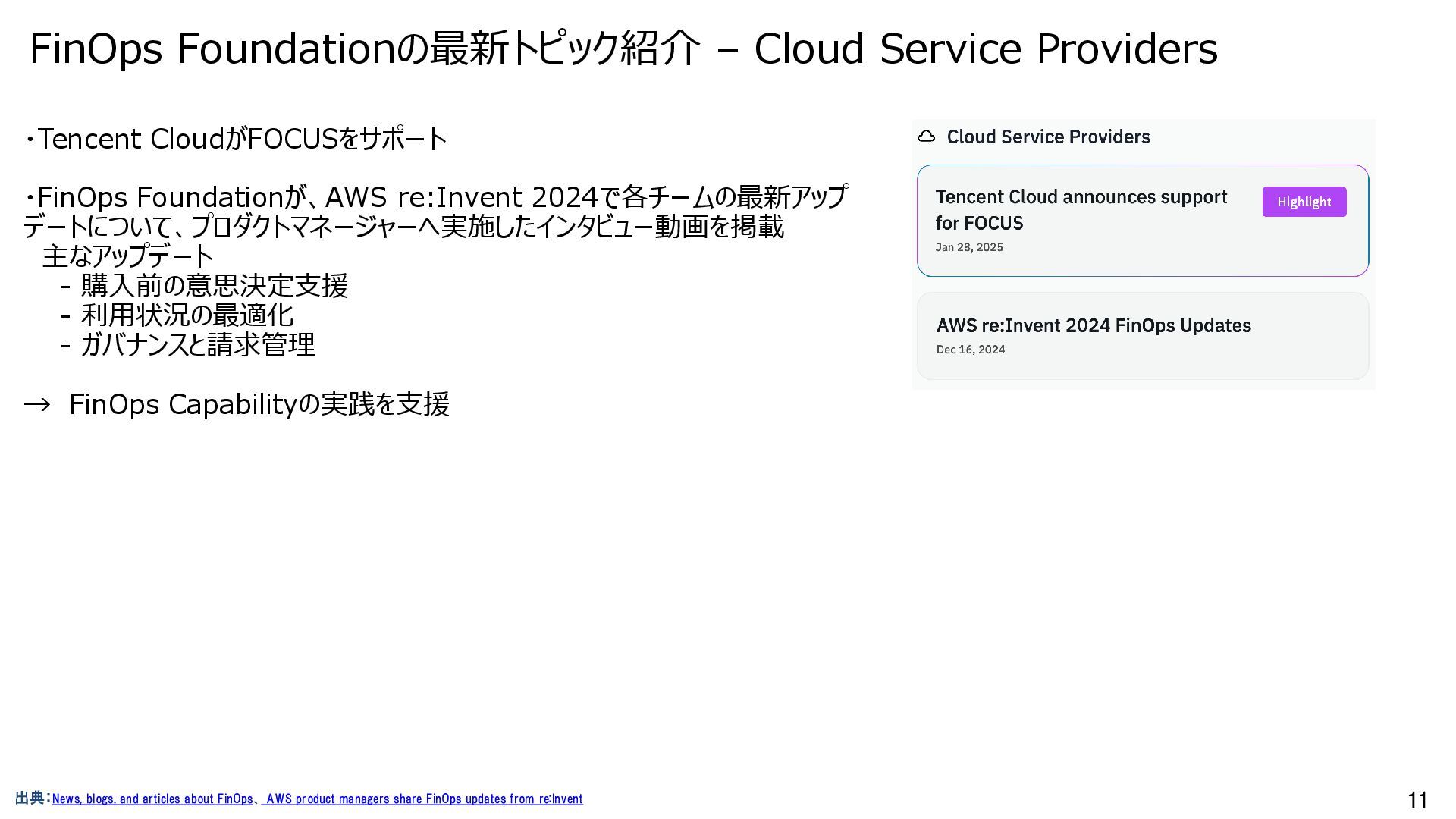Open the 'News, blogs, and articles about FinOps' link
1456x819 pixels.
(x=152, y=799)
